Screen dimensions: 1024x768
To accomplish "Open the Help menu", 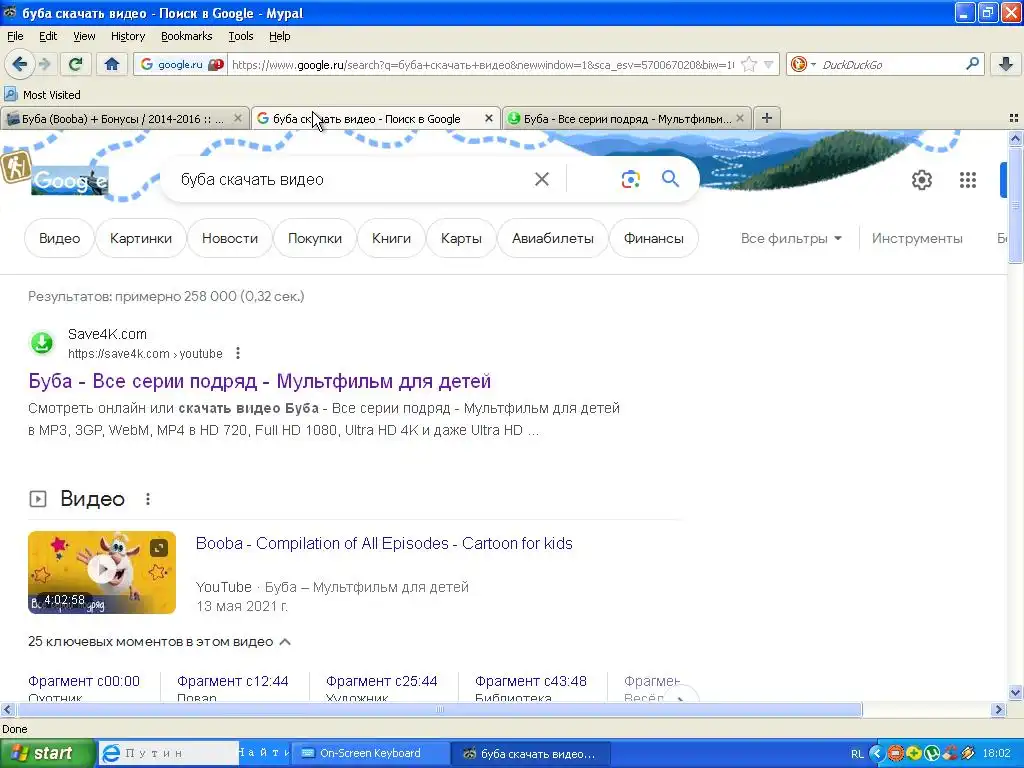I will [x=280, y=36].
